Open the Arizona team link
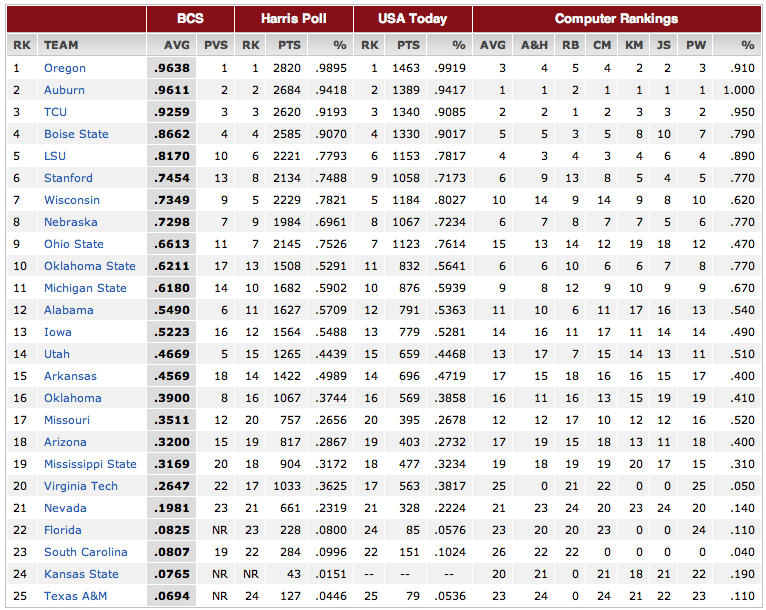 click(x=65, y=442)
